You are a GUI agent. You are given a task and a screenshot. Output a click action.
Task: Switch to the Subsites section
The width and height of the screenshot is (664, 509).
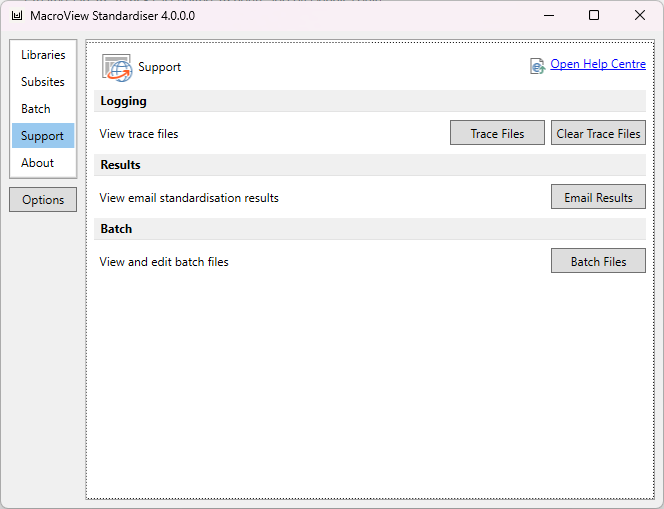(x=43, y=82)
